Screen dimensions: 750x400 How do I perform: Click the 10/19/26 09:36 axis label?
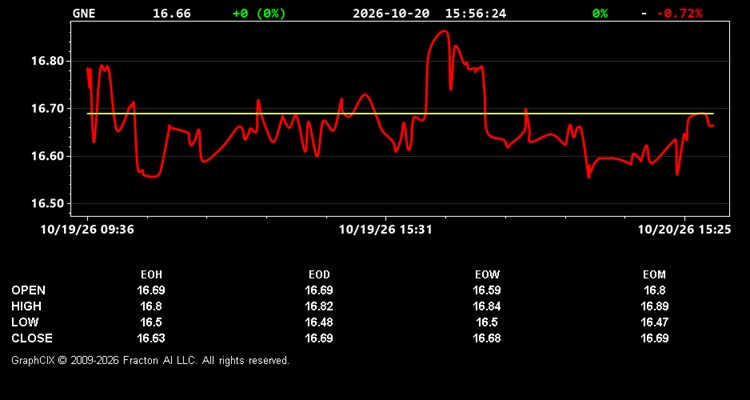click(x=87, y=230)
